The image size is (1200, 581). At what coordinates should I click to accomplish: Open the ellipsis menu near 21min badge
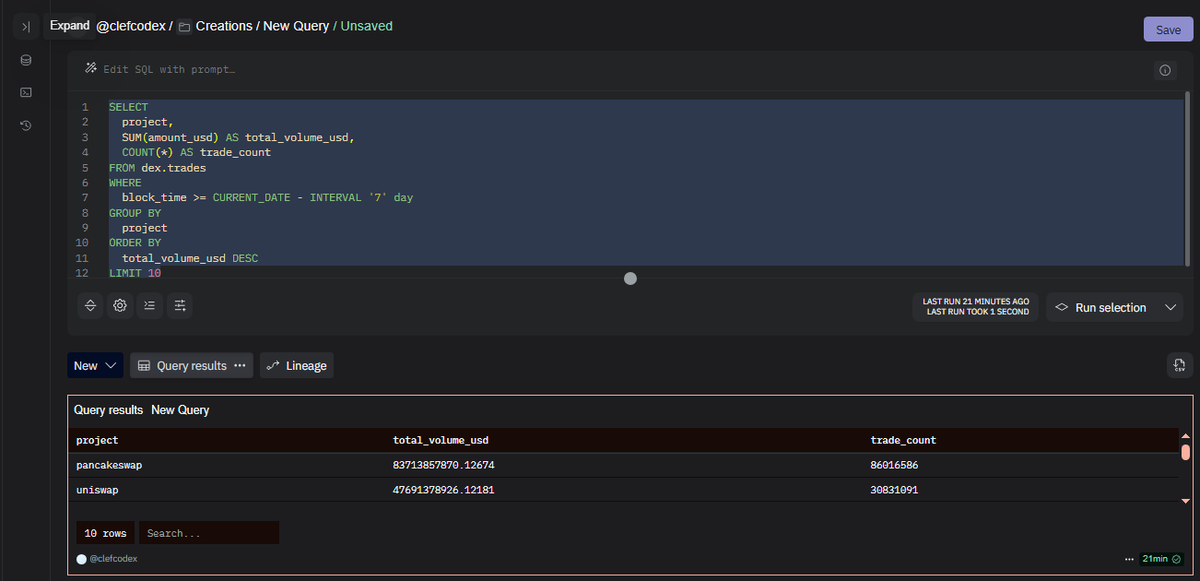pyautogui.click(x=1129, y=559)
